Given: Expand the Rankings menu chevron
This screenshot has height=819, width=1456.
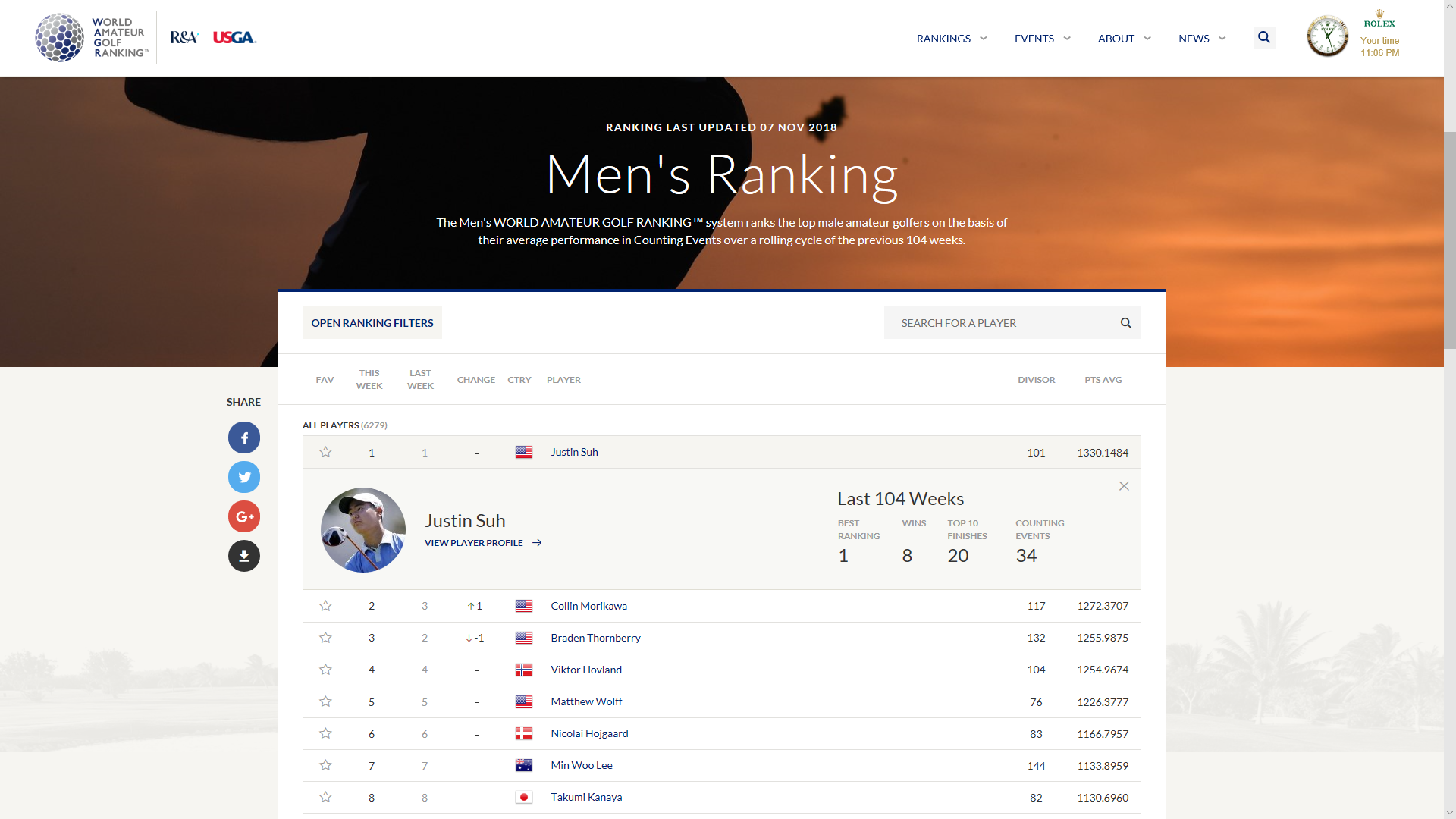Looking at the screenshot, I should (x=984, y=38).
